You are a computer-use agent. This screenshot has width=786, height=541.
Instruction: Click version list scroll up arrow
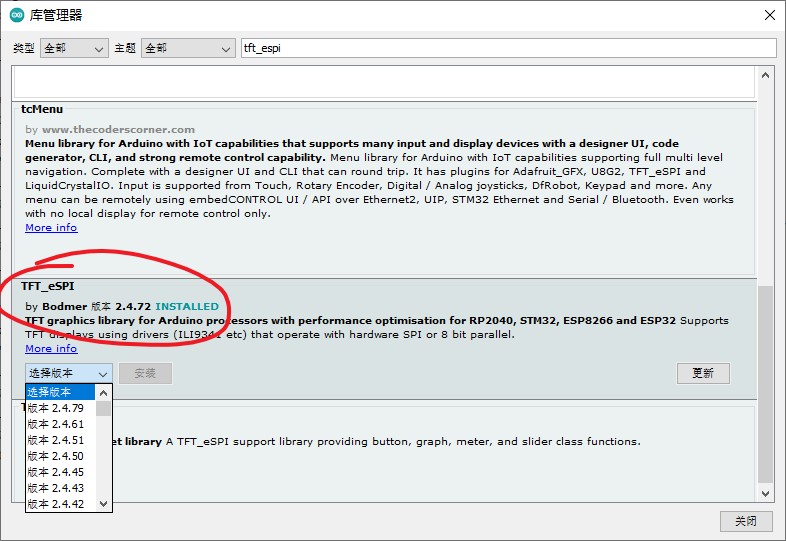tap(103, 393)
